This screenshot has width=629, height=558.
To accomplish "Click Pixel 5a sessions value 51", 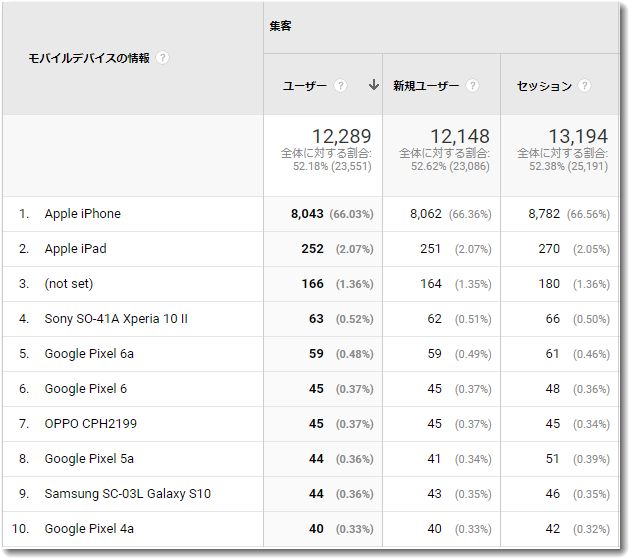I will [552, 459].
